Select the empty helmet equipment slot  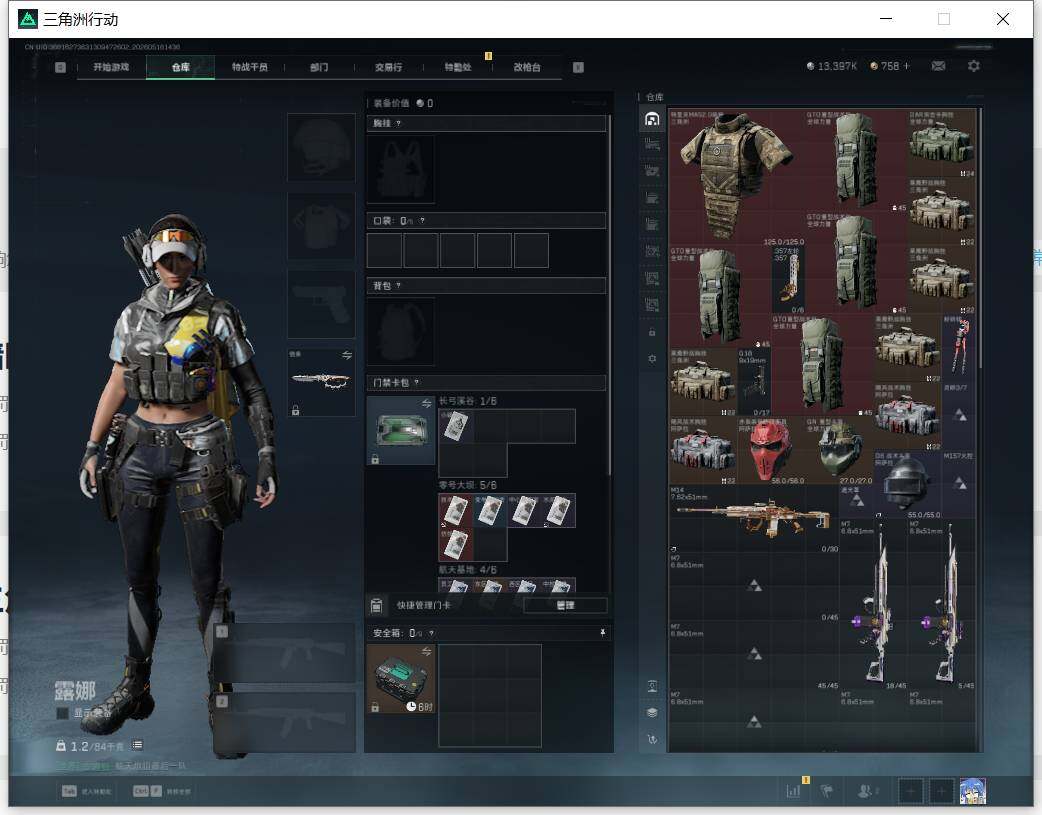coord(321,147)
